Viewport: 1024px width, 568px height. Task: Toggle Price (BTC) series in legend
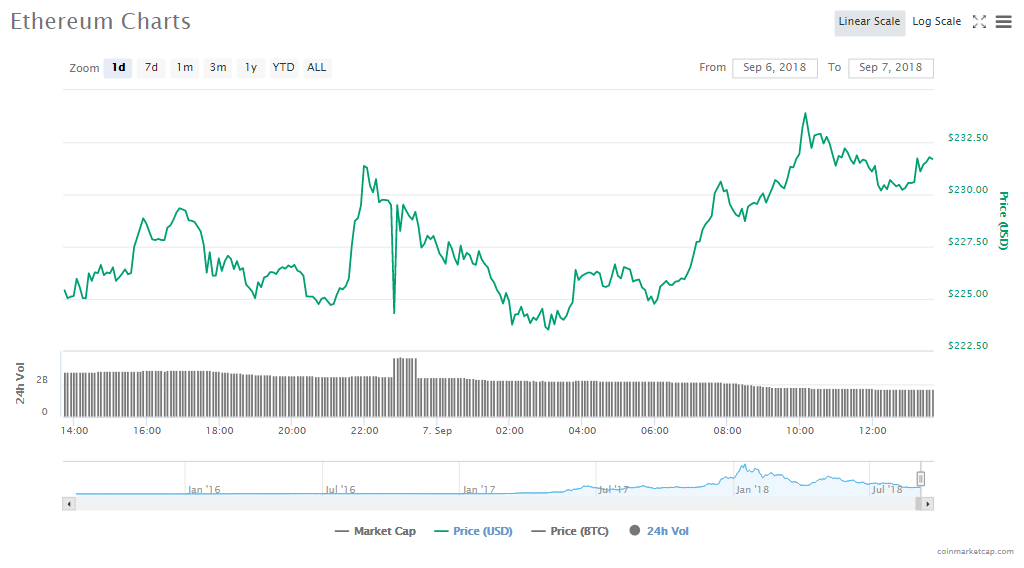570,531
